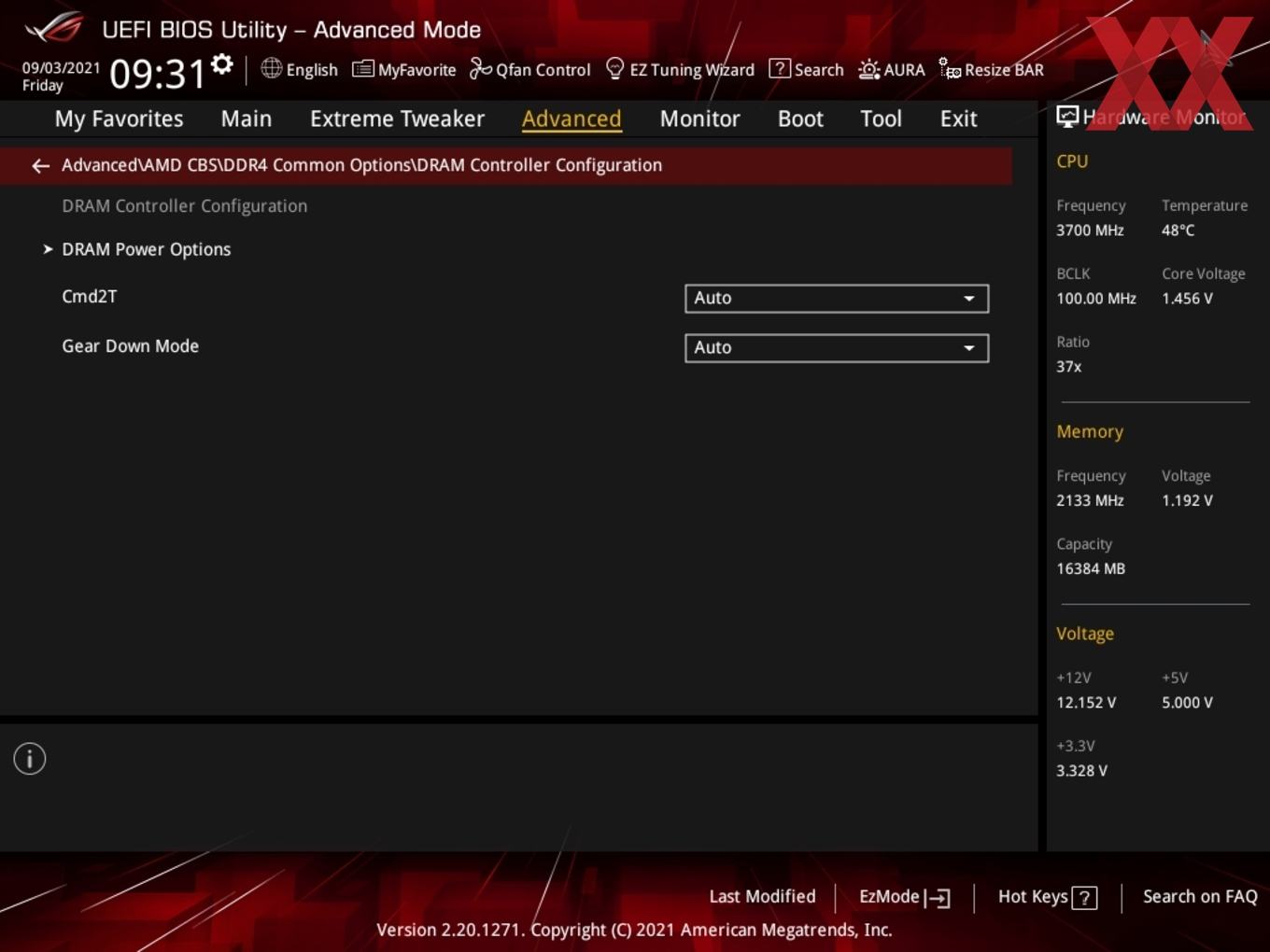
Task: Click CPU temperature value 48°C
Action: click(x=1178, y=231)
